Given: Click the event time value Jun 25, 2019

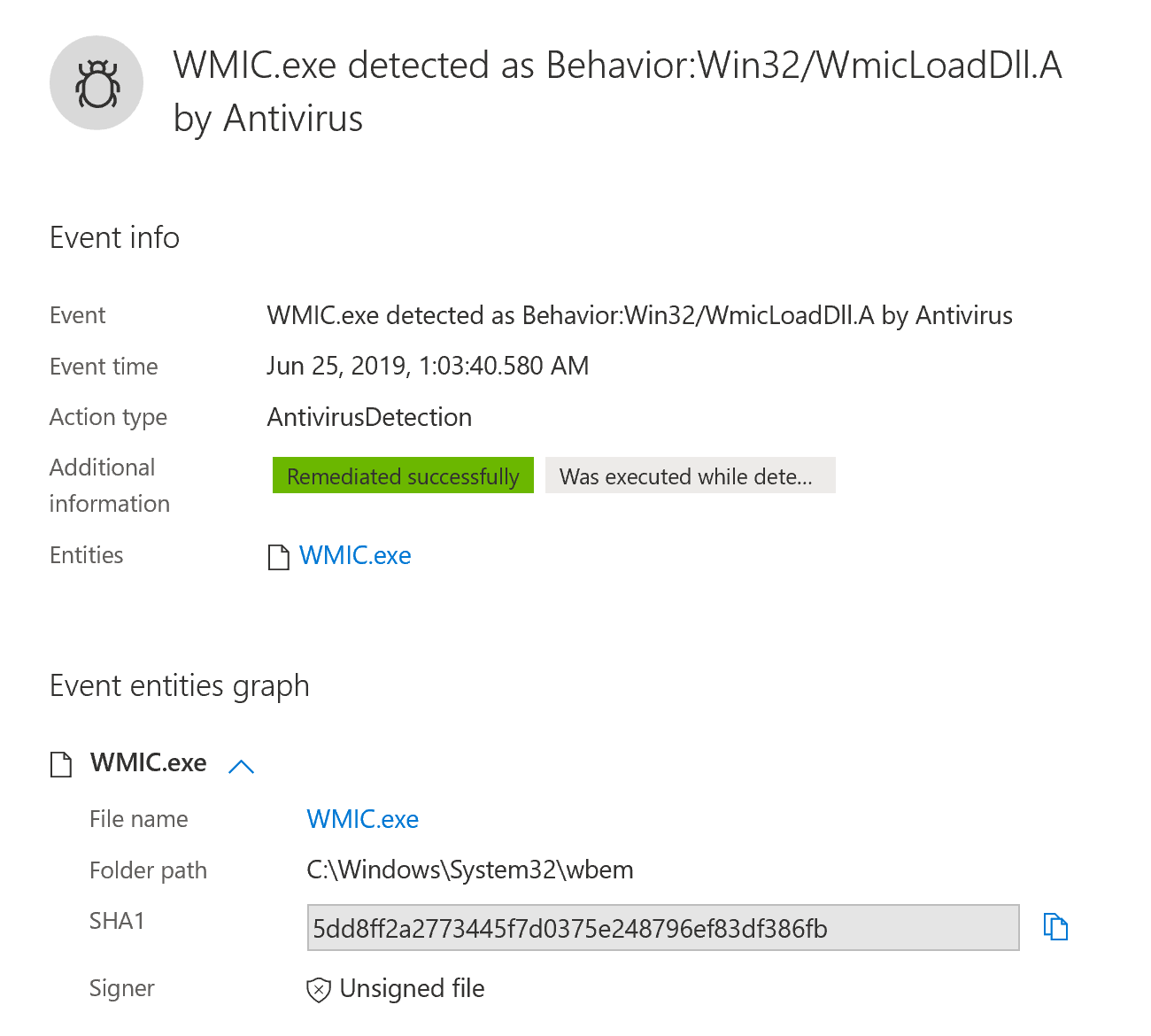Looking at the screenshot, I should (428, 367).
